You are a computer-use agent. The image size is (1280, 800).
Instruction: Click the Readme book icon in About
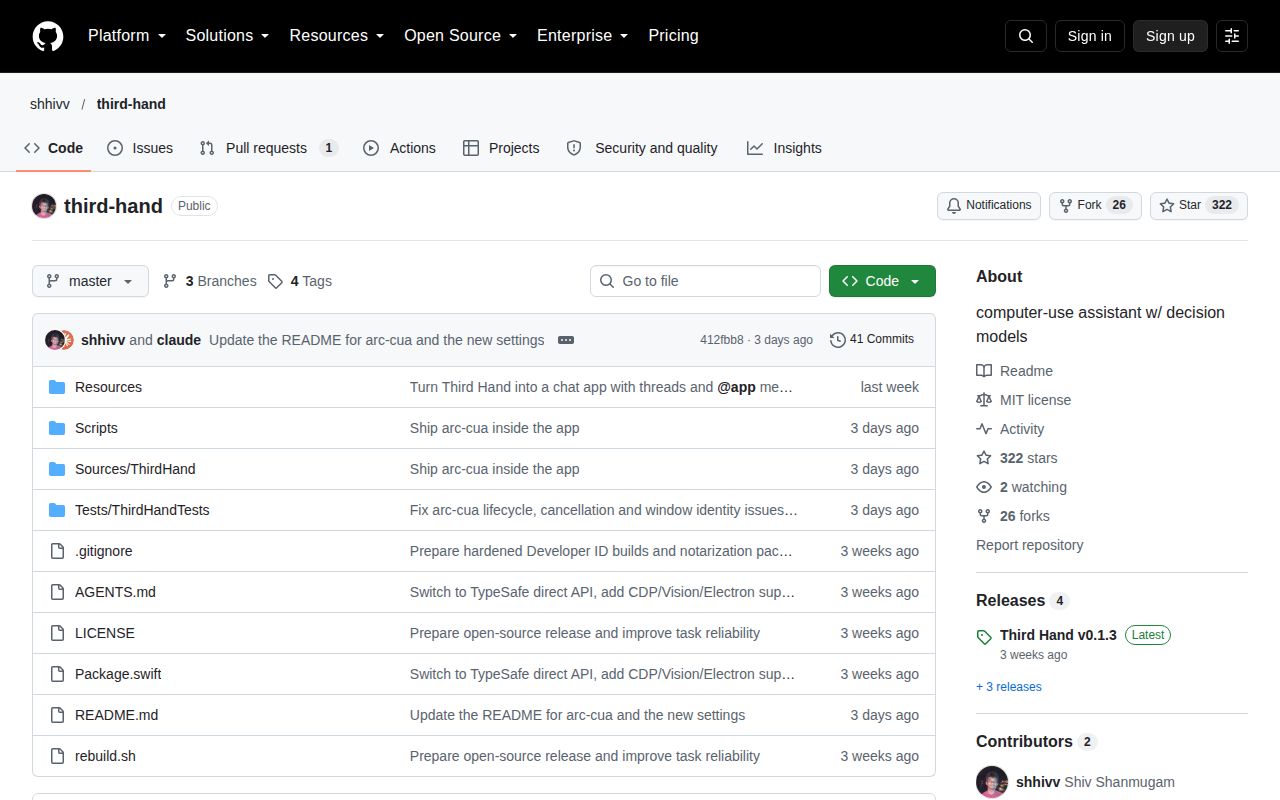click(x=984, y=371)
